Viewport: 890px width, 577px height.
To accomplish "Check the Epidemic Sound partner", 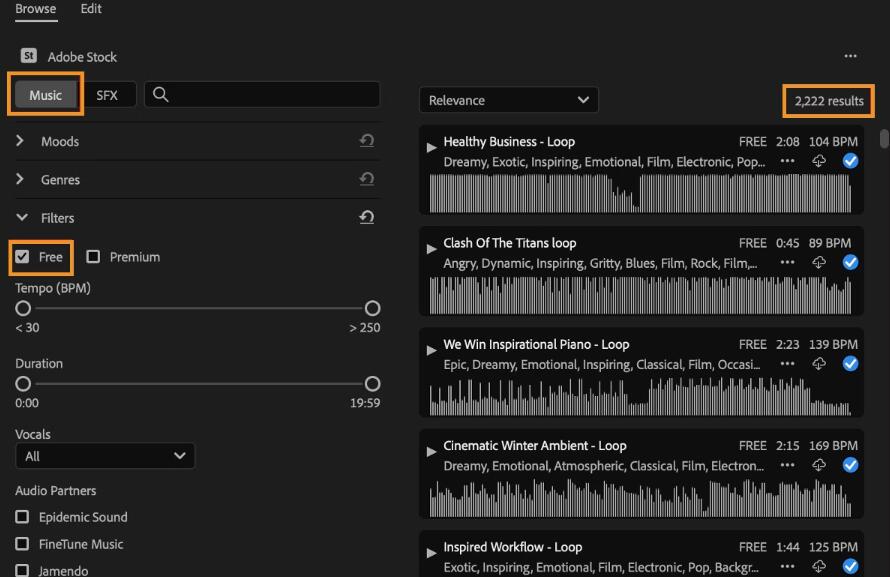I will (23, 517).
